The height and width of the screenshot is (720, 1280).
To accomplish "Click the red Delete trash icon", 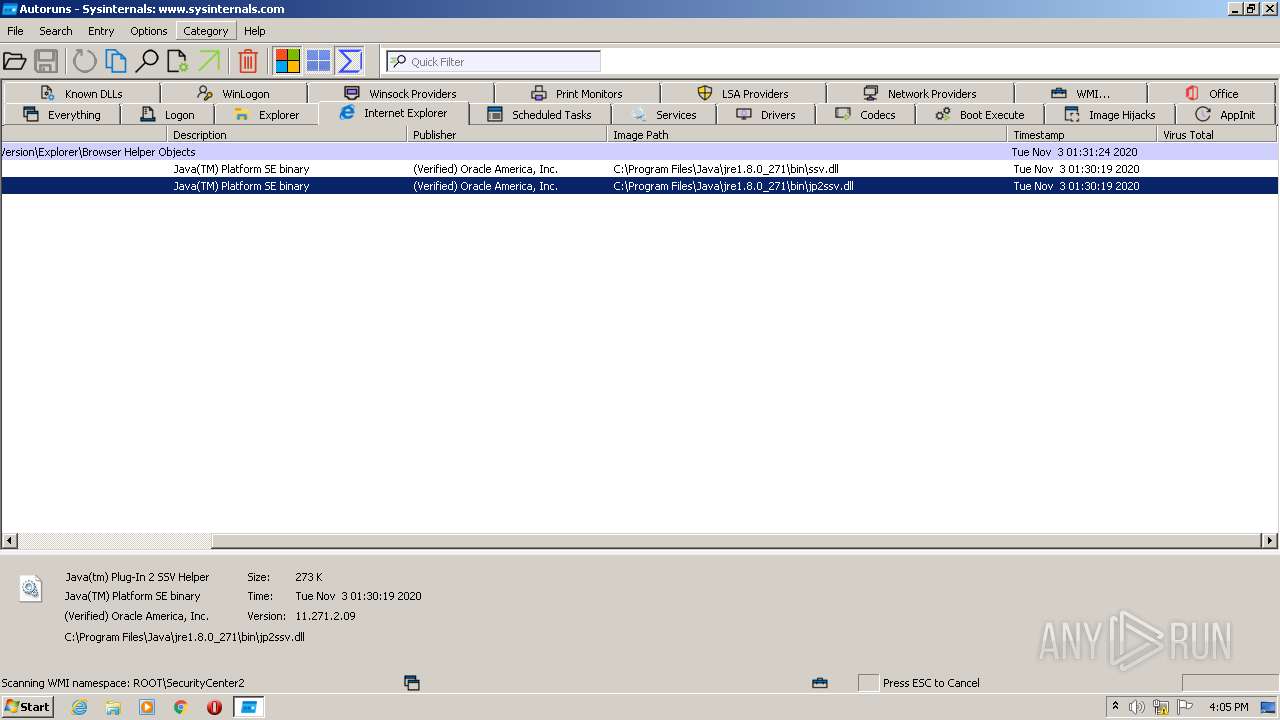I will click(248, 61).
